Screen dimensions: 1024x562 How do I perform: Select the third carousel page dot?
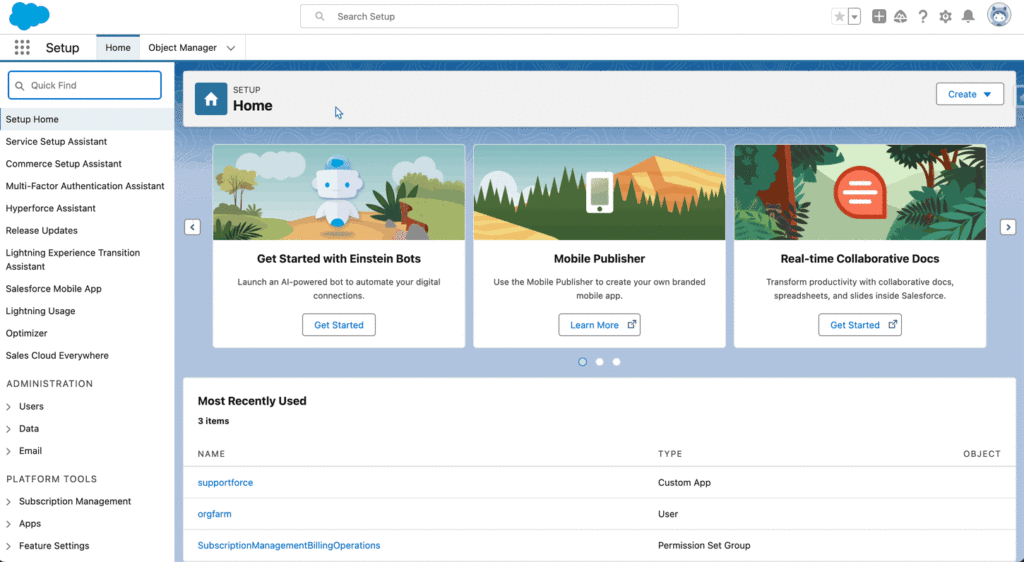point(616,362)
